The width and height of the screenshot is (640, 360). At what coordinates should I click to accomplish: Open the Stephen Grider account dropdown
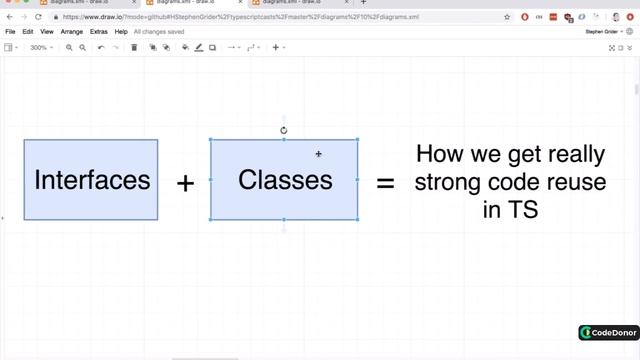pos(604,31)
